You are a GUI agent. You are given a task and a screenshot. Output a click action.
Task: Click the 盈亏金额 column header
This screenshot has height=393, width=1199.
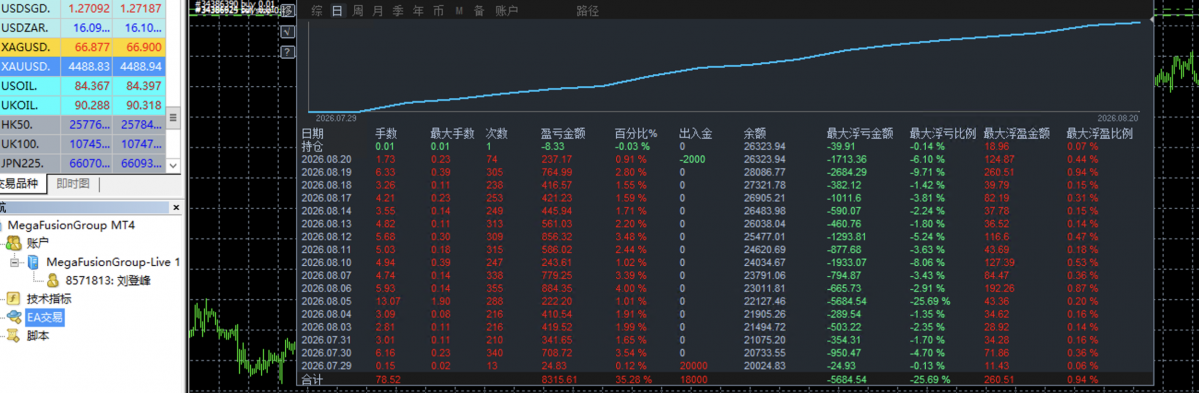563,133
